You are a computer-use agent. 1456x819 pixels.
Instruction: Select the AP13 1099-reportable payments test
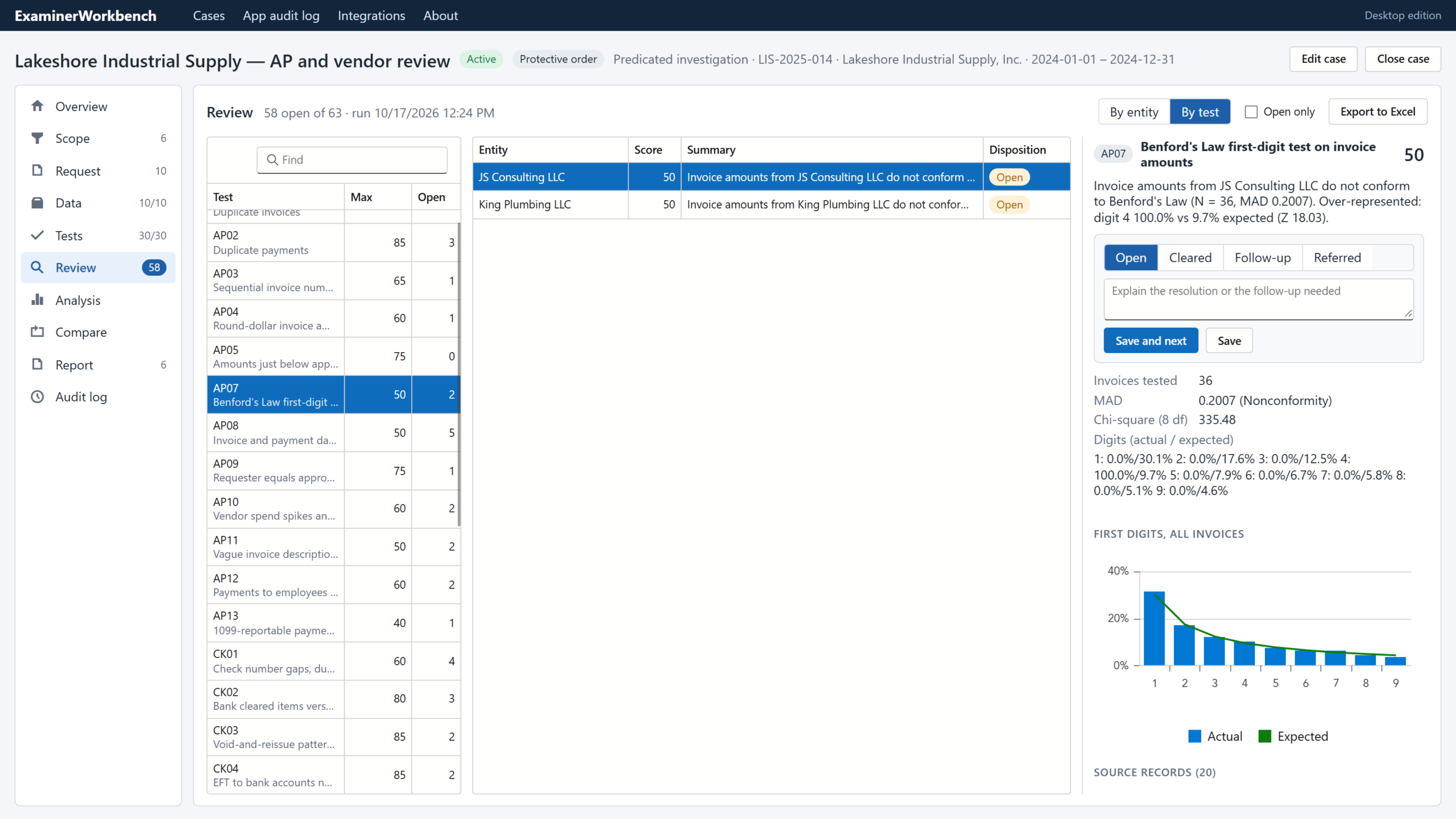(x=334, y=623)
